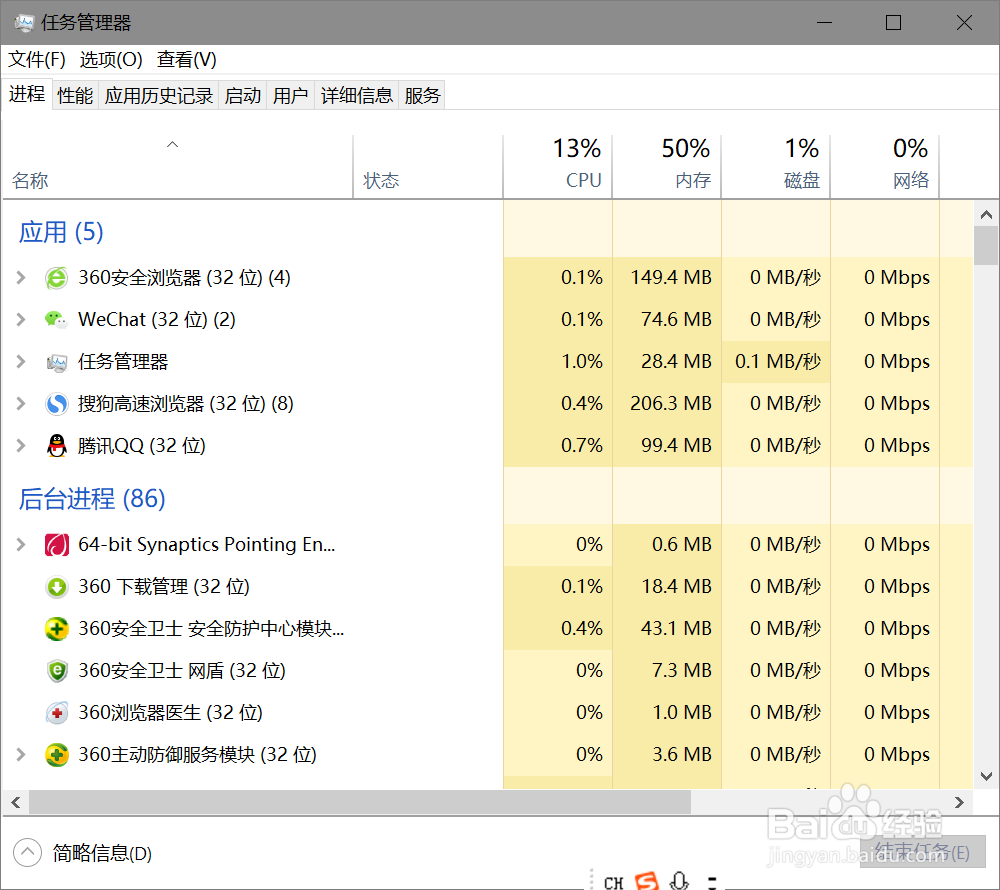Click the 360主动防御服务模块 icon

point(56,755)
